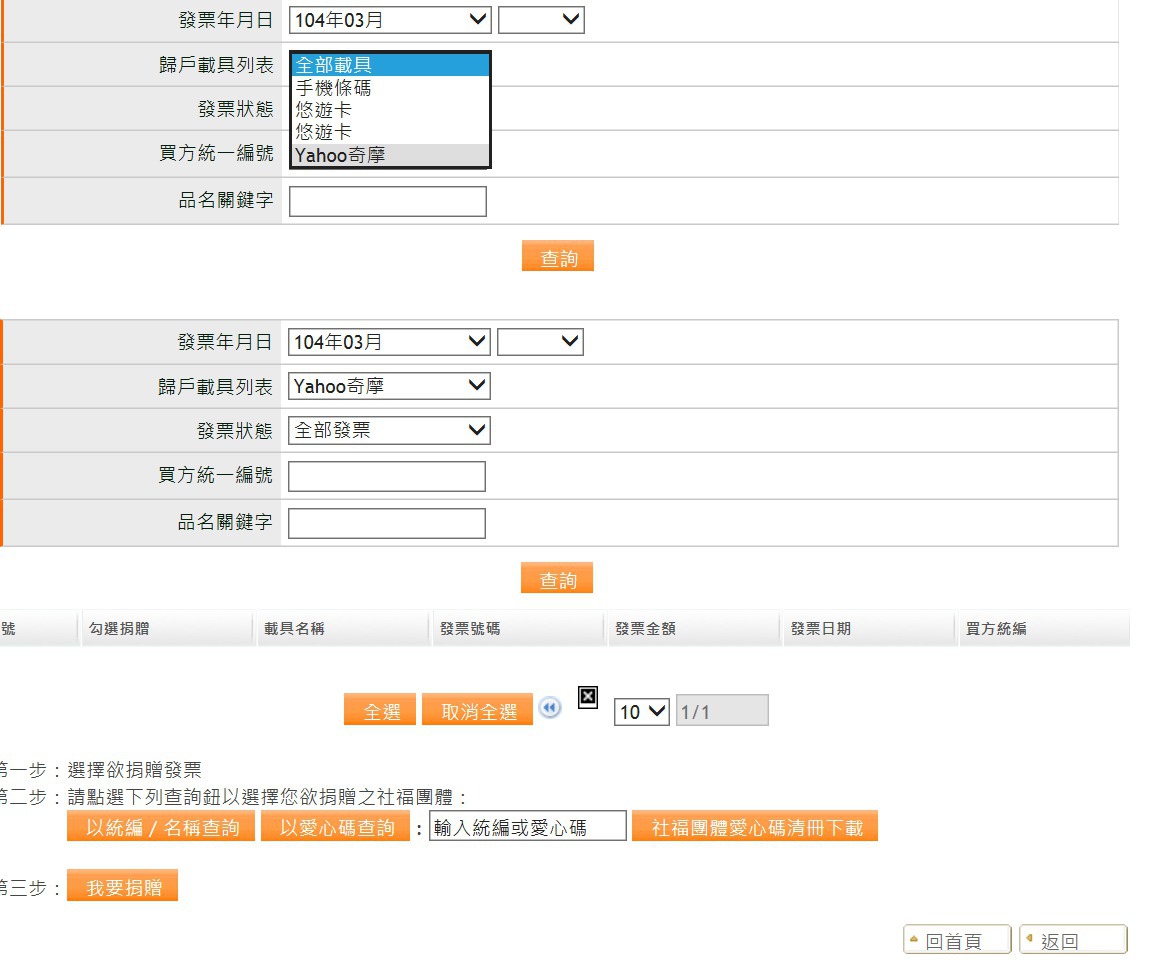Choose Yahoo奇摩 from the open list
The height and width of the screenshot is (968, 1165).
(340, 155)
